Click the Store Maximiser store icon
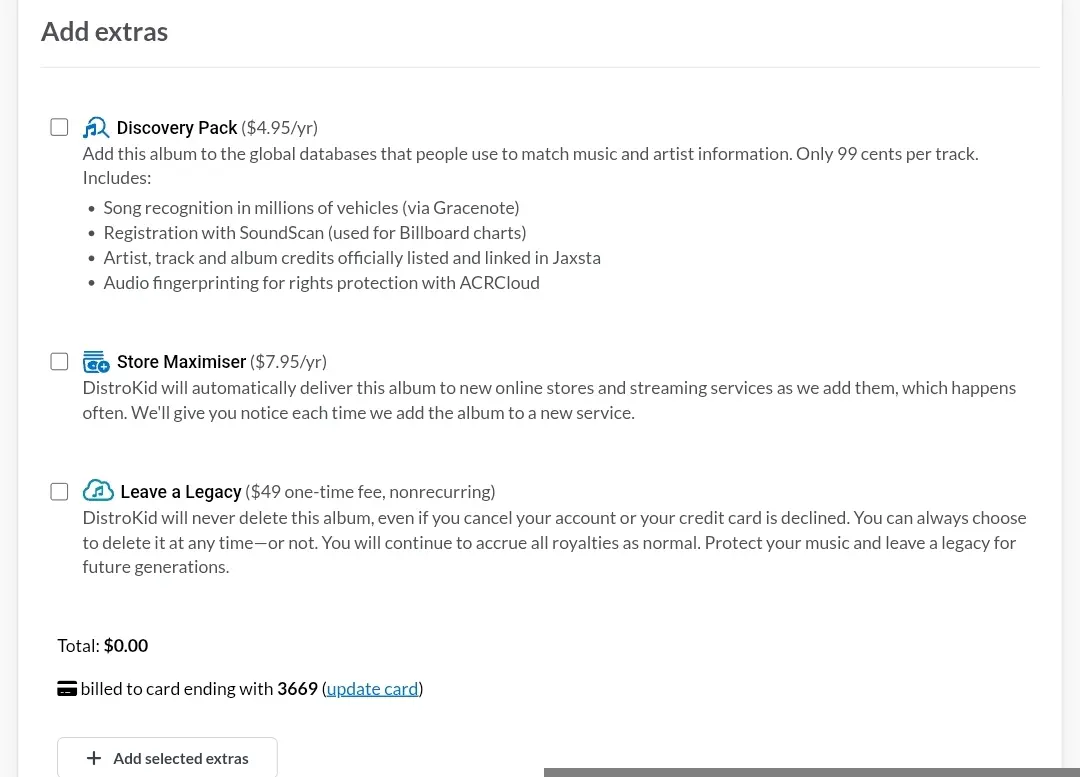 [96, 362]
